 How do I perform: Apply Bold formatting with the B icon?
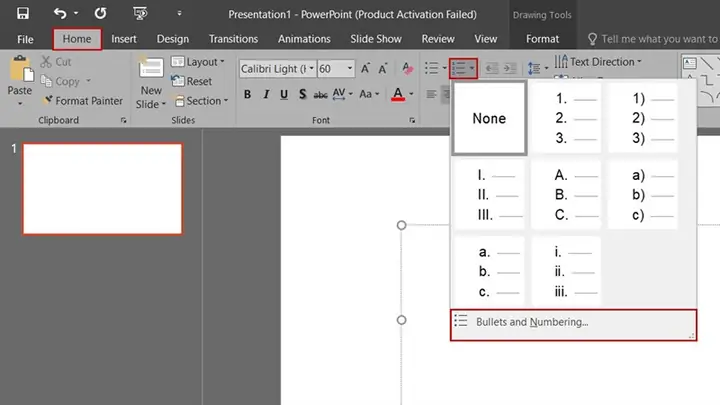click(245, 95)
